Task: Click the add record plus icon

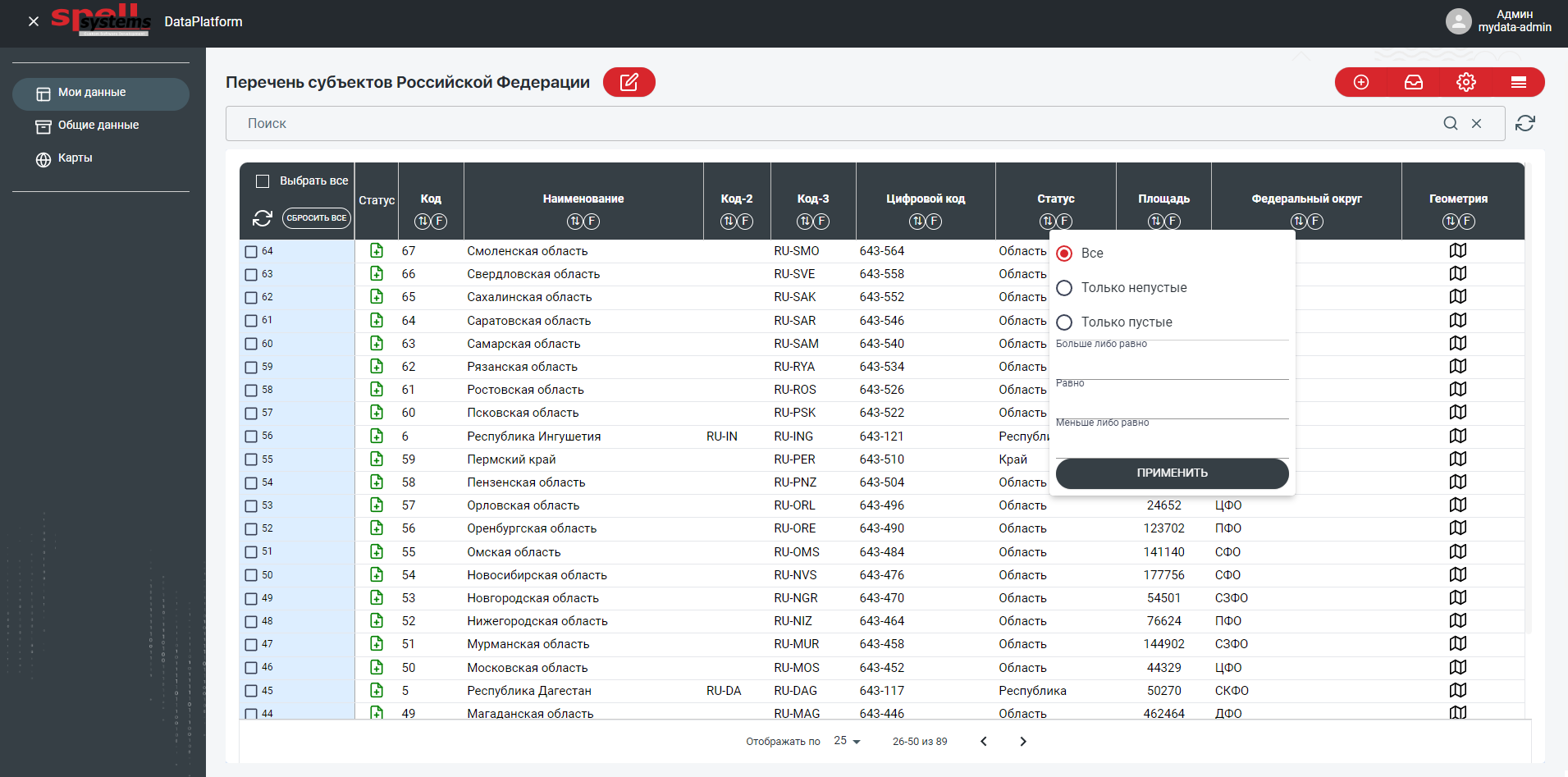Action: point(1361,82)
